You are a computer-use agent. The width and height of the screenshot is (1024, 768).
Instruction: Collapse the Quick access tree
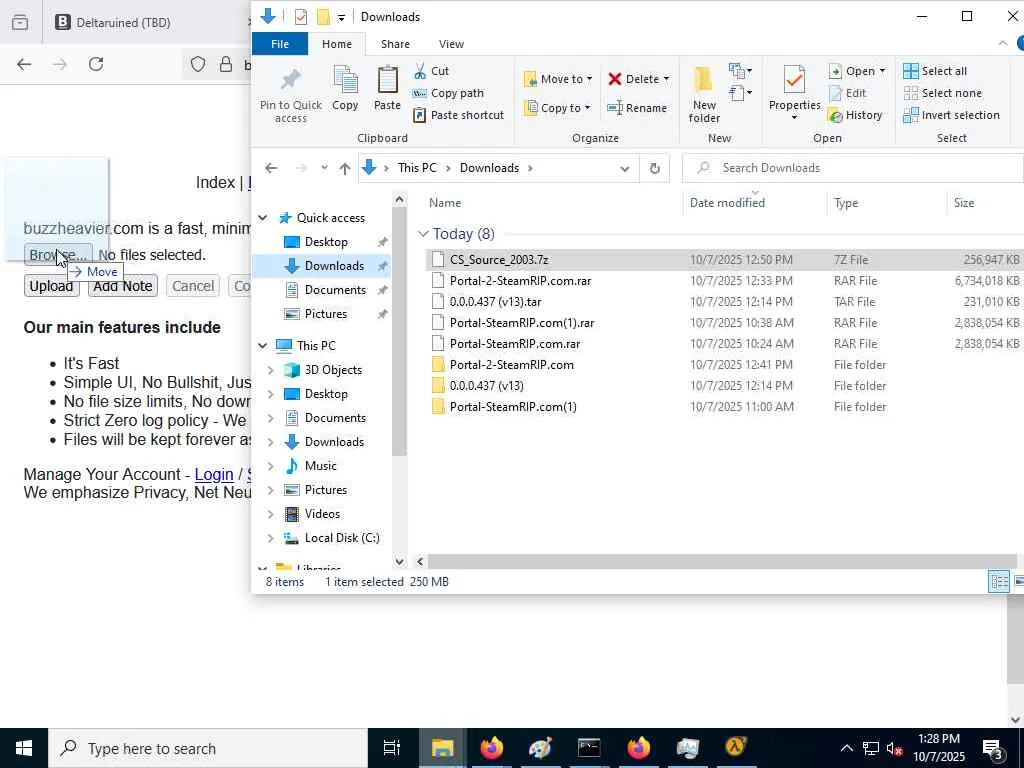(263, 217)
